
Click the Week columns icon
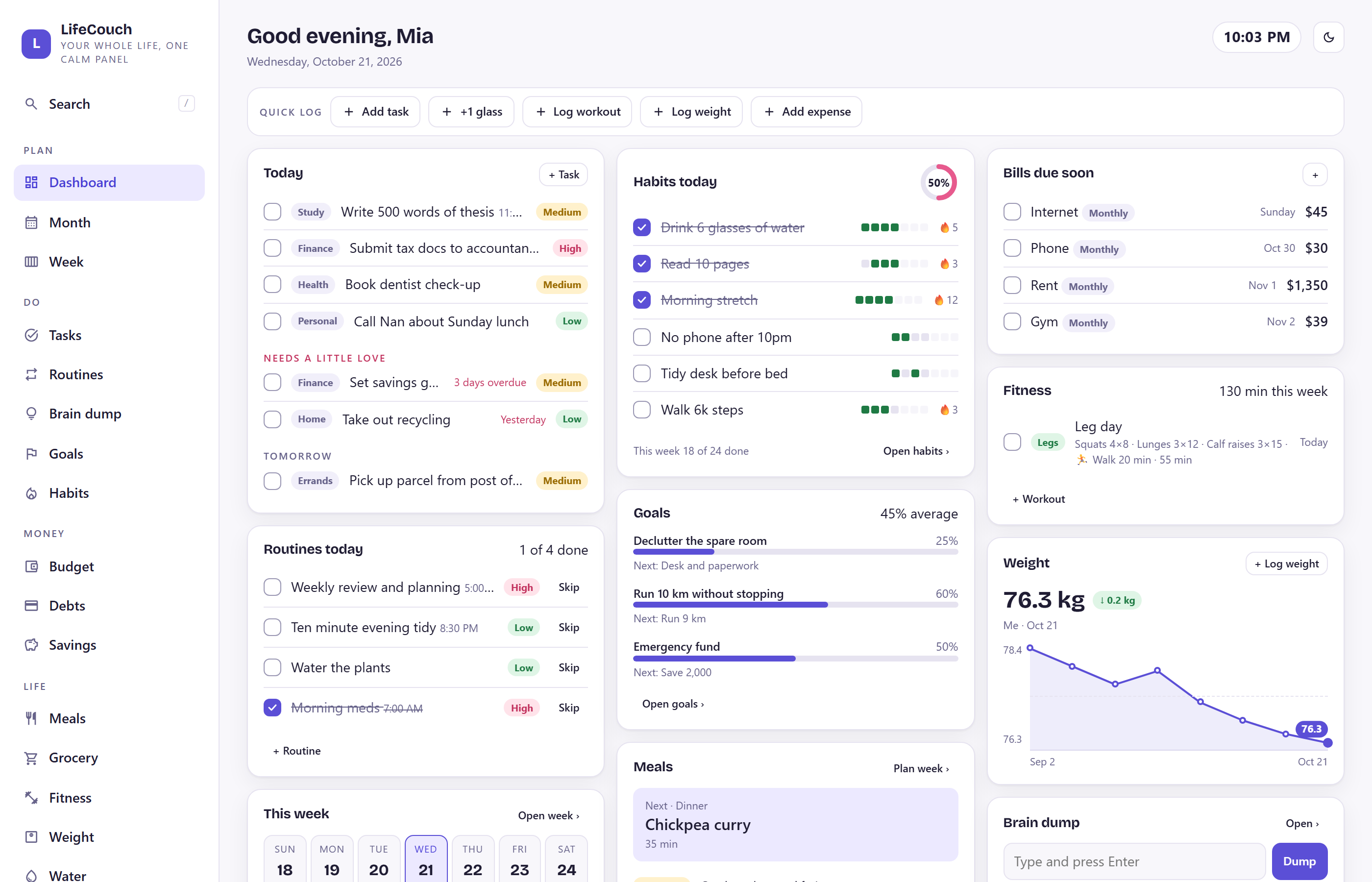click(31, 262)
